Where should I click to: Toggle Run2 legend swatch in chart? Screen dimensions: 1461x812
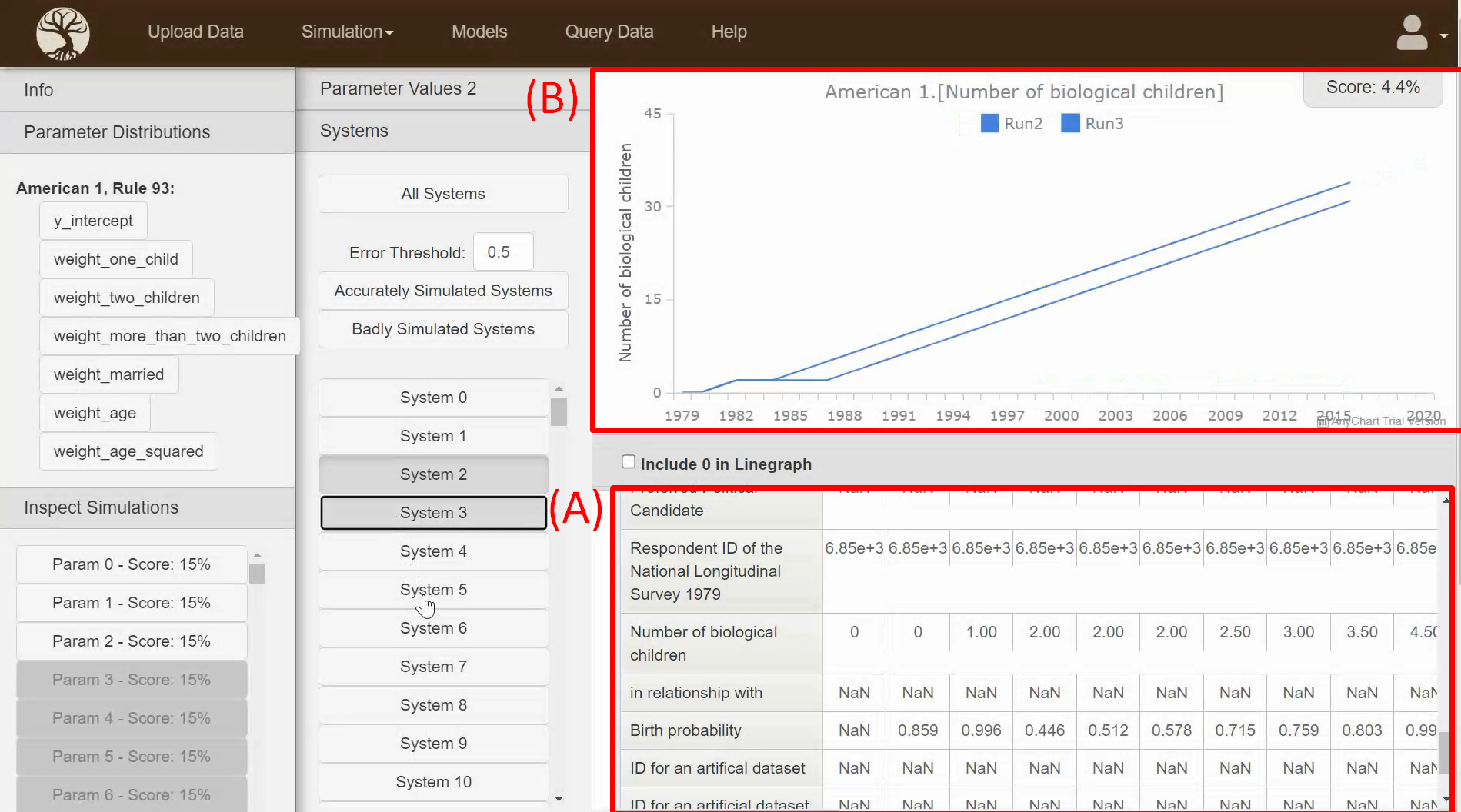[x=989, y=123]
